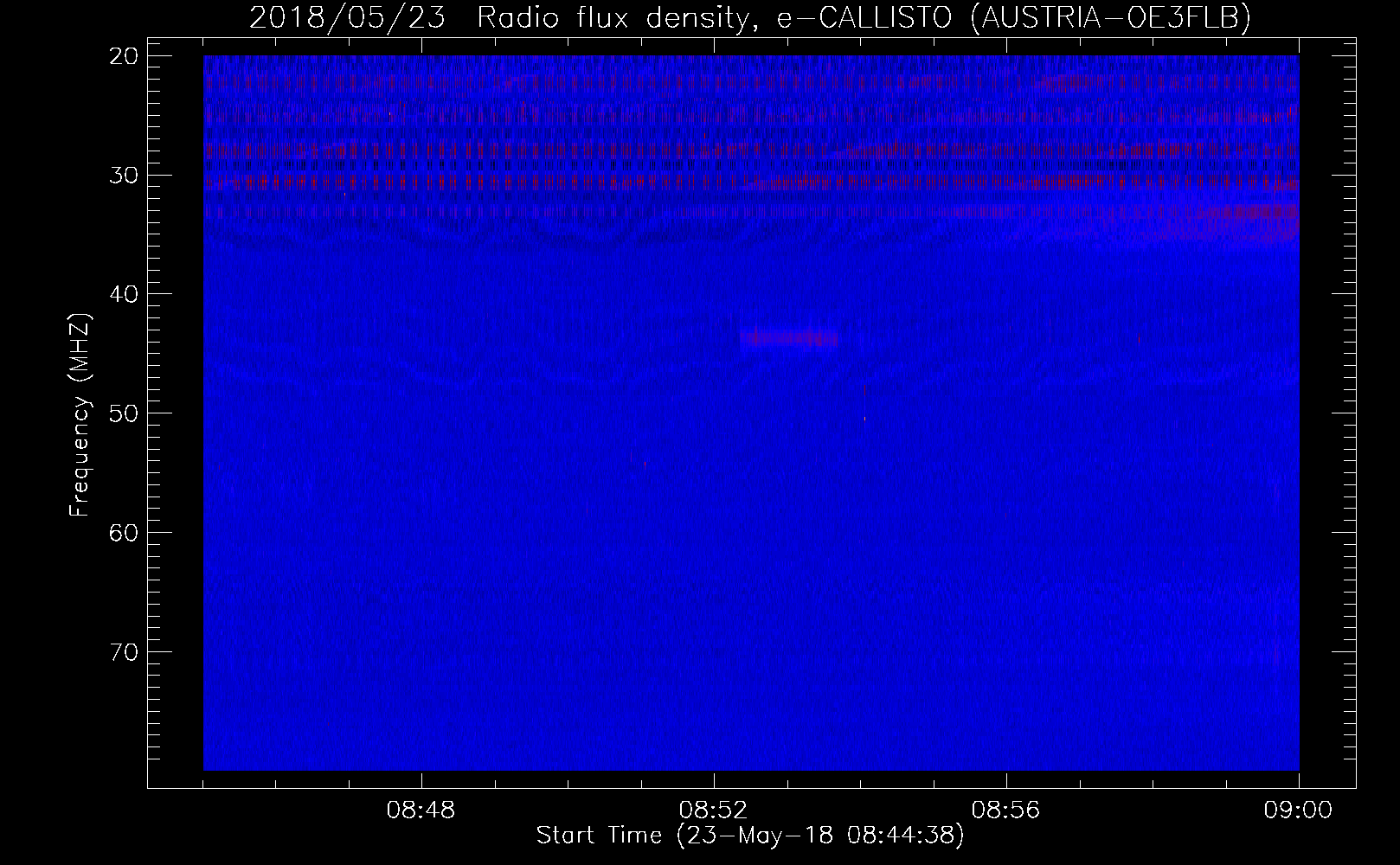
Task: Click the plot title with e-CALLISTO AUSTRIA-OE3FLB
Action: point(750,18)
